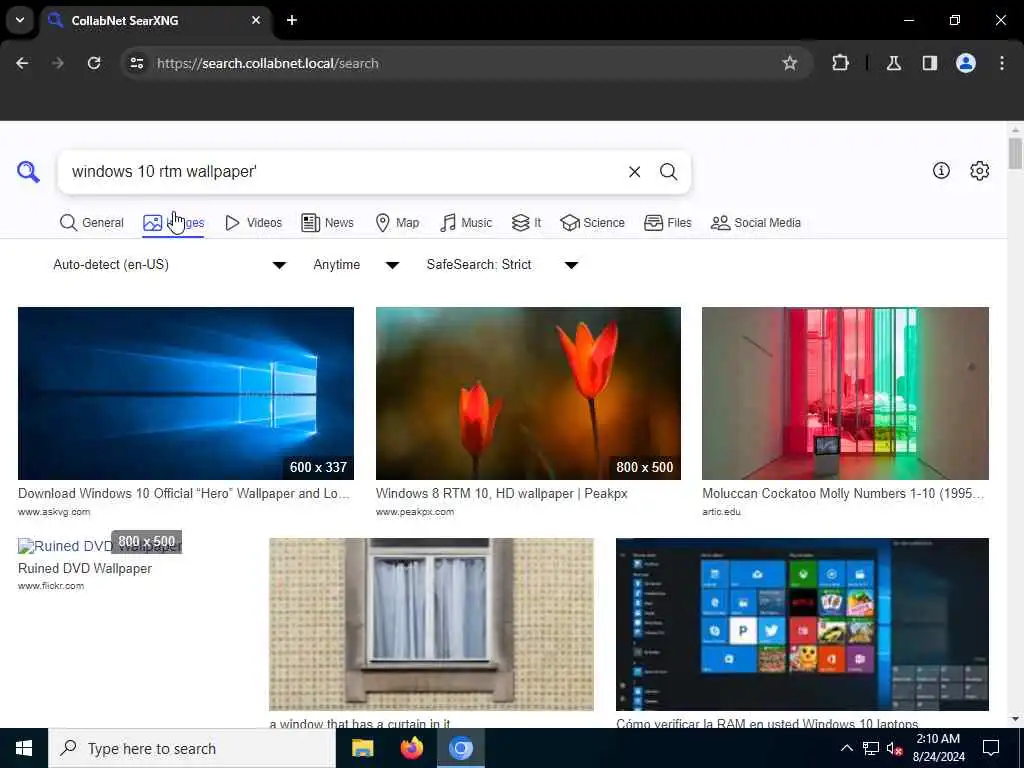The width and height of the screenshot is (1024, 768).
Task: Switch to the General category tab
Action: (x=91, y=223)
